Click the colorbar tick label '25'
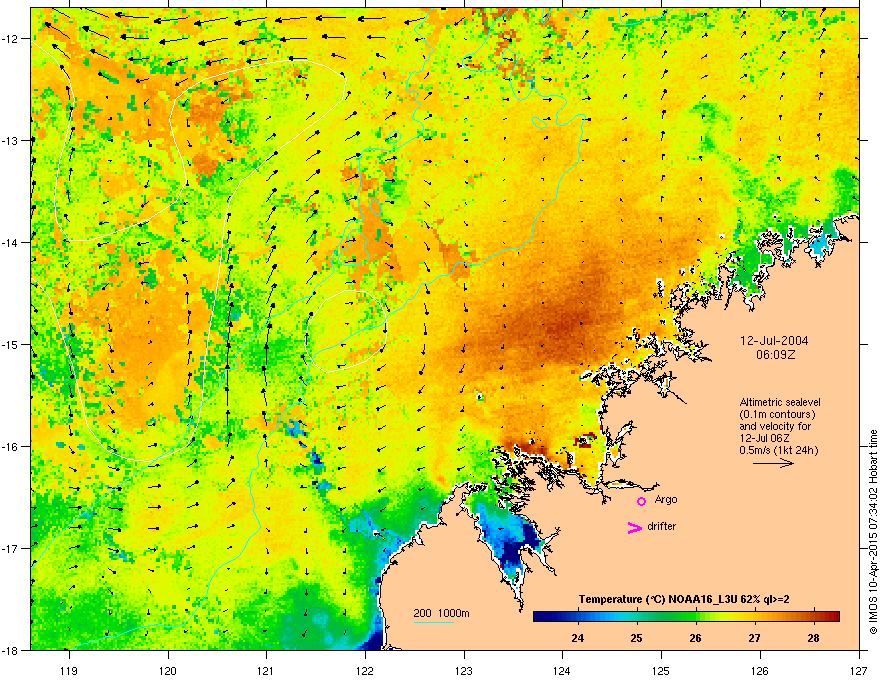Viewport: 880px width, 680px height. point(636,638)
